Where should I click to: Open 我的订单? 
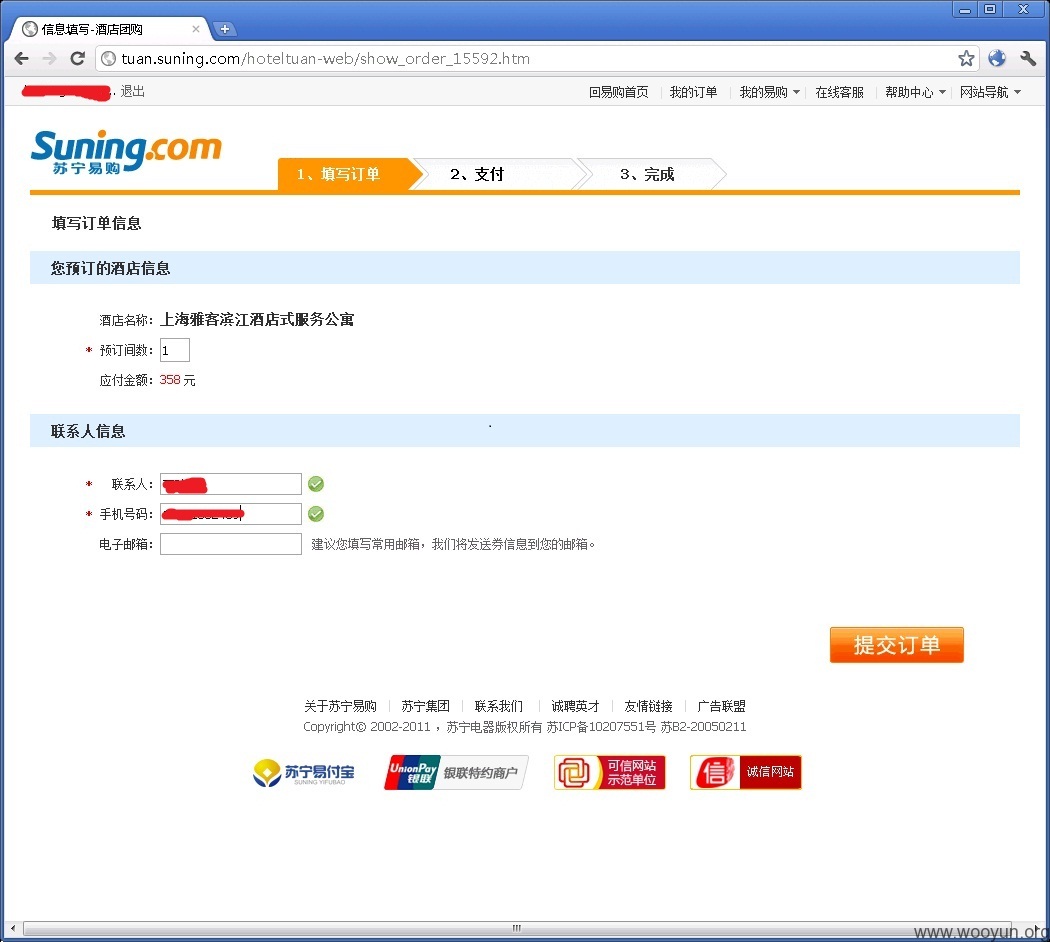click(693, 92)
